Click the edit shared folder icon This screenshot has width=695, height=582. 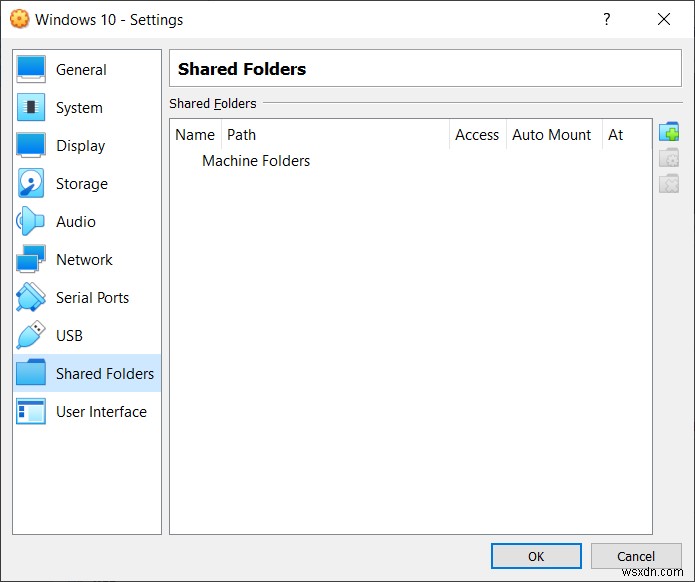[x=669, y=158]
